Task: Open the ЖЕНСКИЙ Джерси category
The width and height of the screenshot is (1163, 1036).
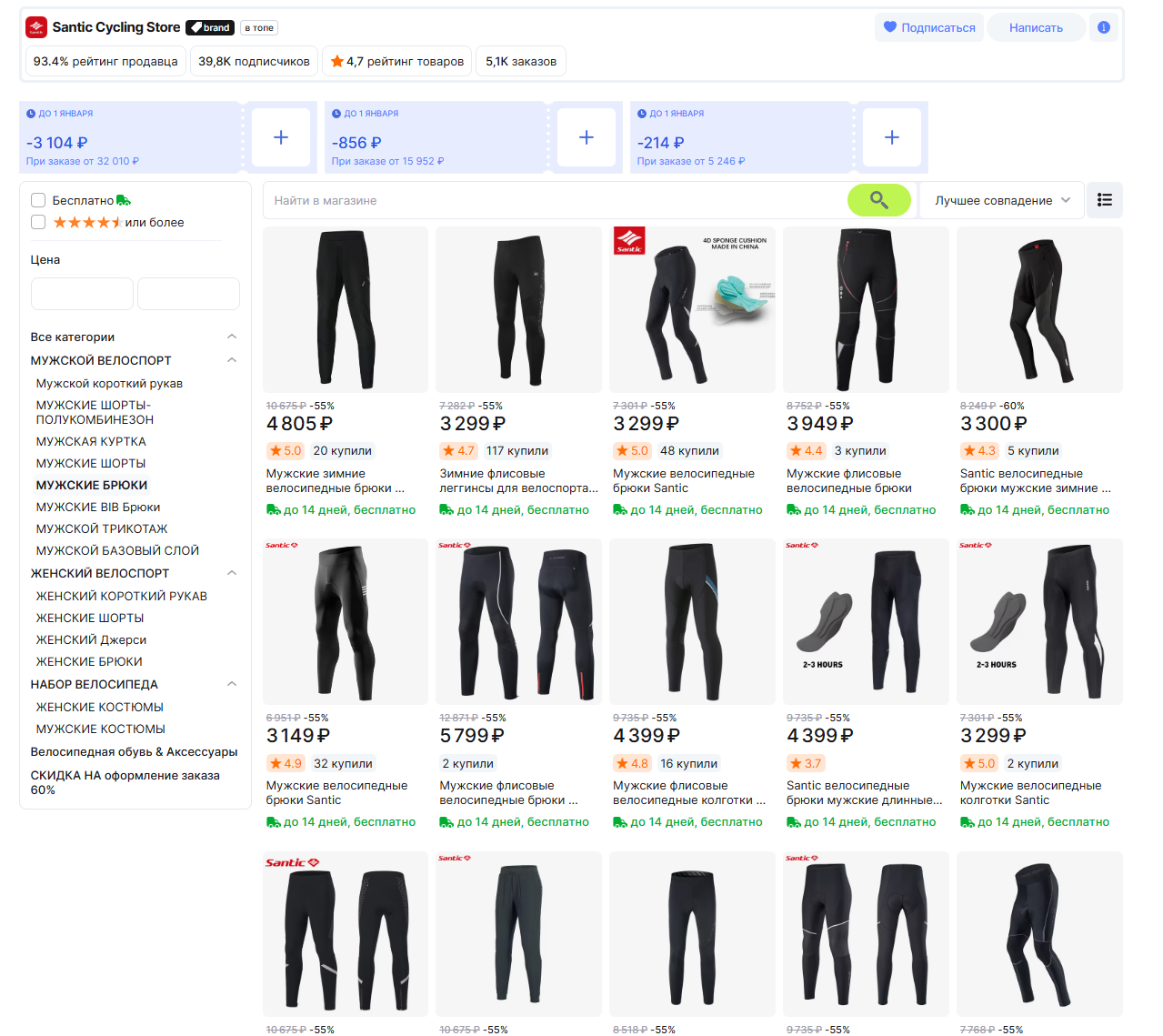Action: pyautogui.click(x=91, y=639)
